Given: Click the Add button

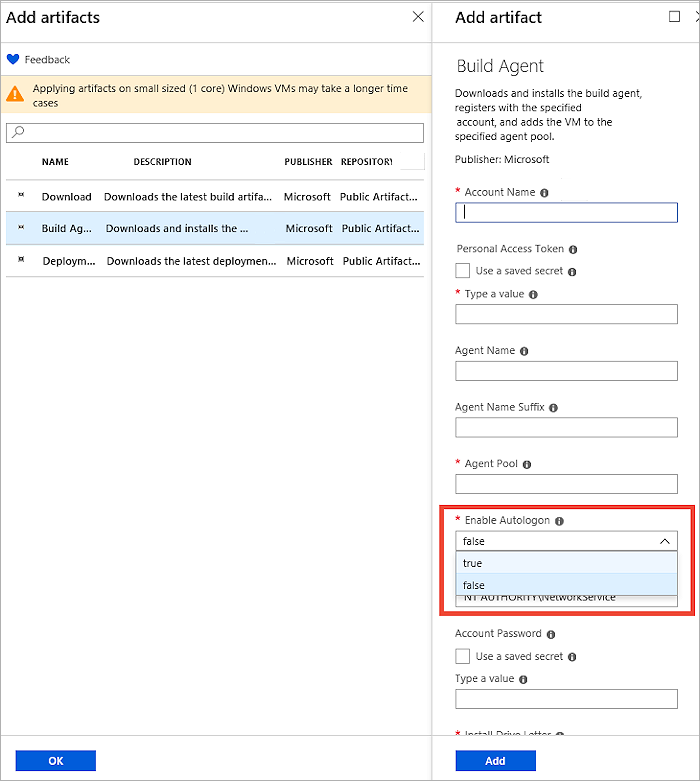Looking at the screenshot, I should click(x=495, y=761).
